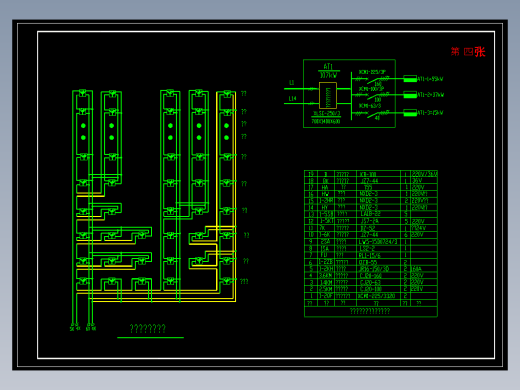Click the underlined title below the left wiring diagram
Image resolution: width=520 pixels, height=390 pixels.
[x=148, y=329]
